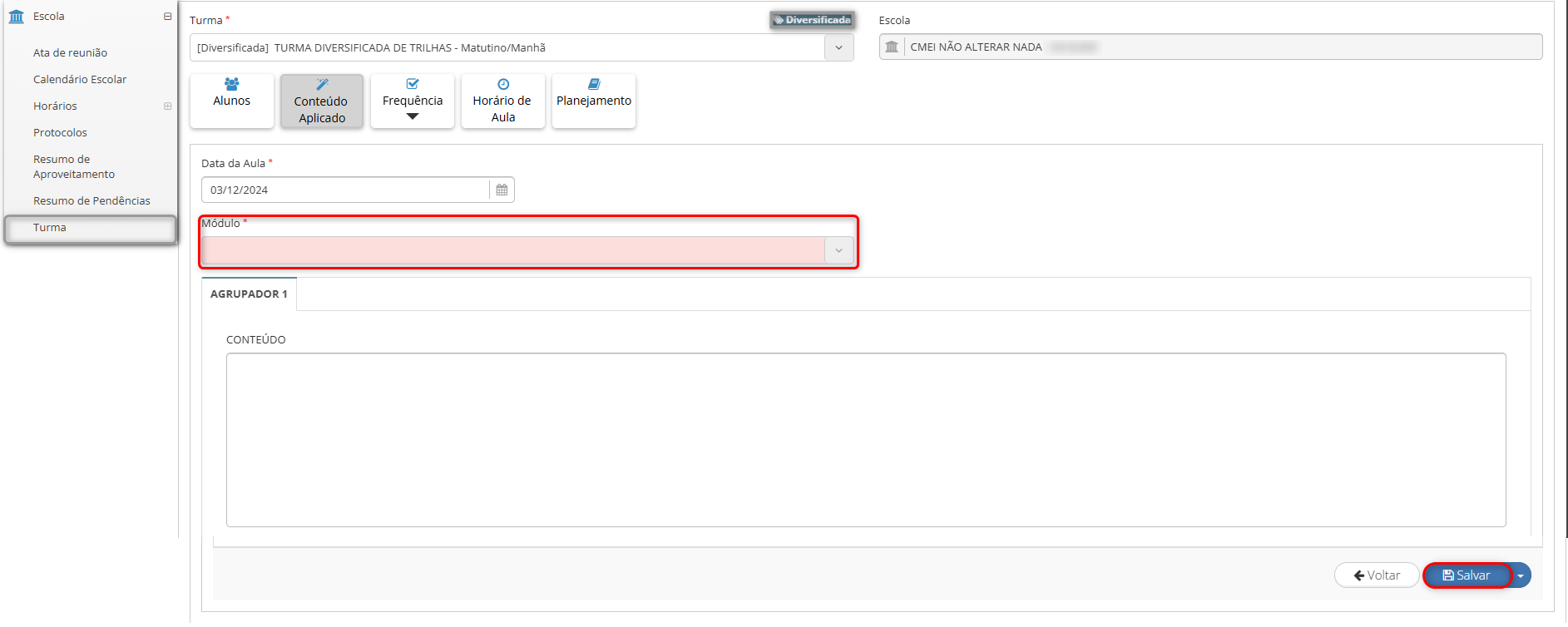Expand the Frequência caret arrow
The image size is (1568, 627).
413,116
